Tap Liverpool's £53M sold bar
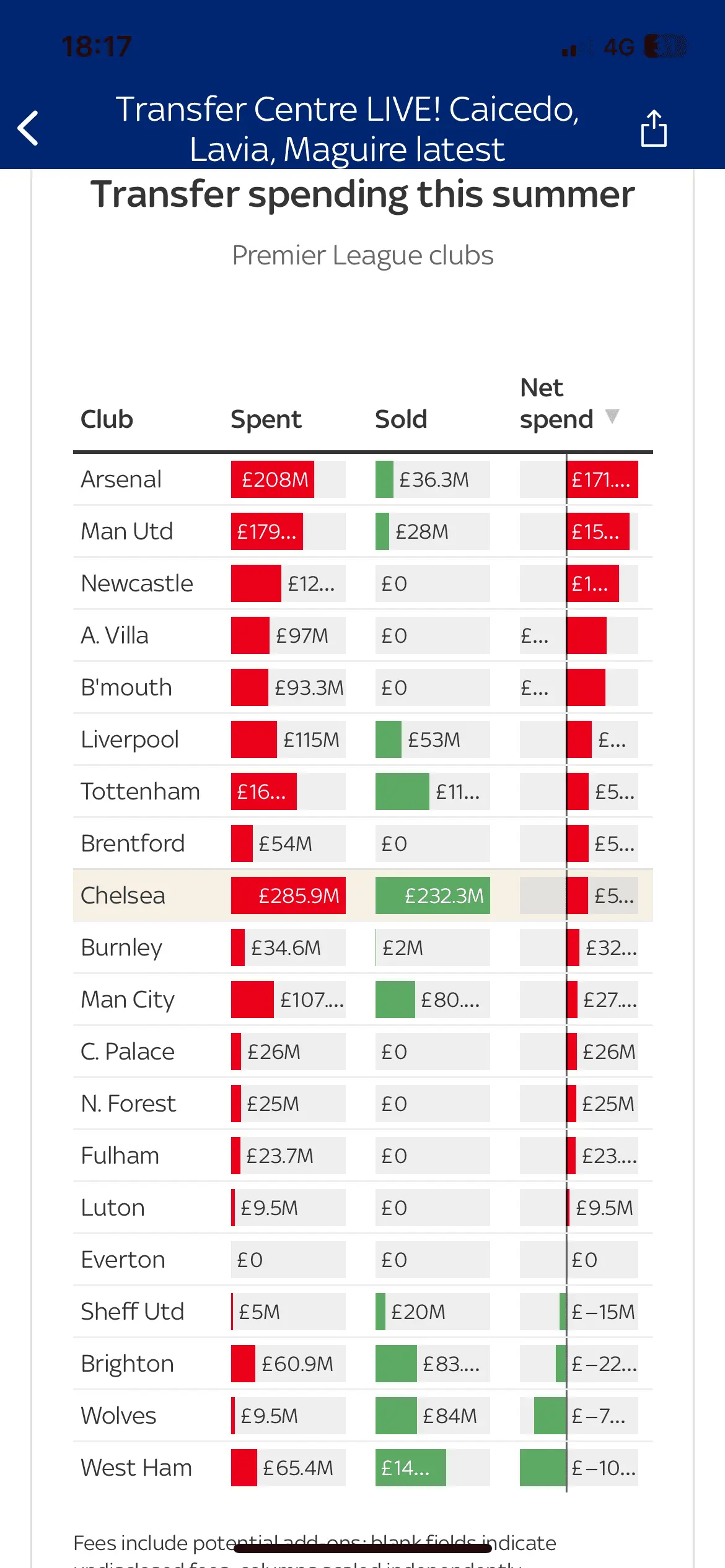This screenshot has width=725, height=1568. (x=389, y=739)
